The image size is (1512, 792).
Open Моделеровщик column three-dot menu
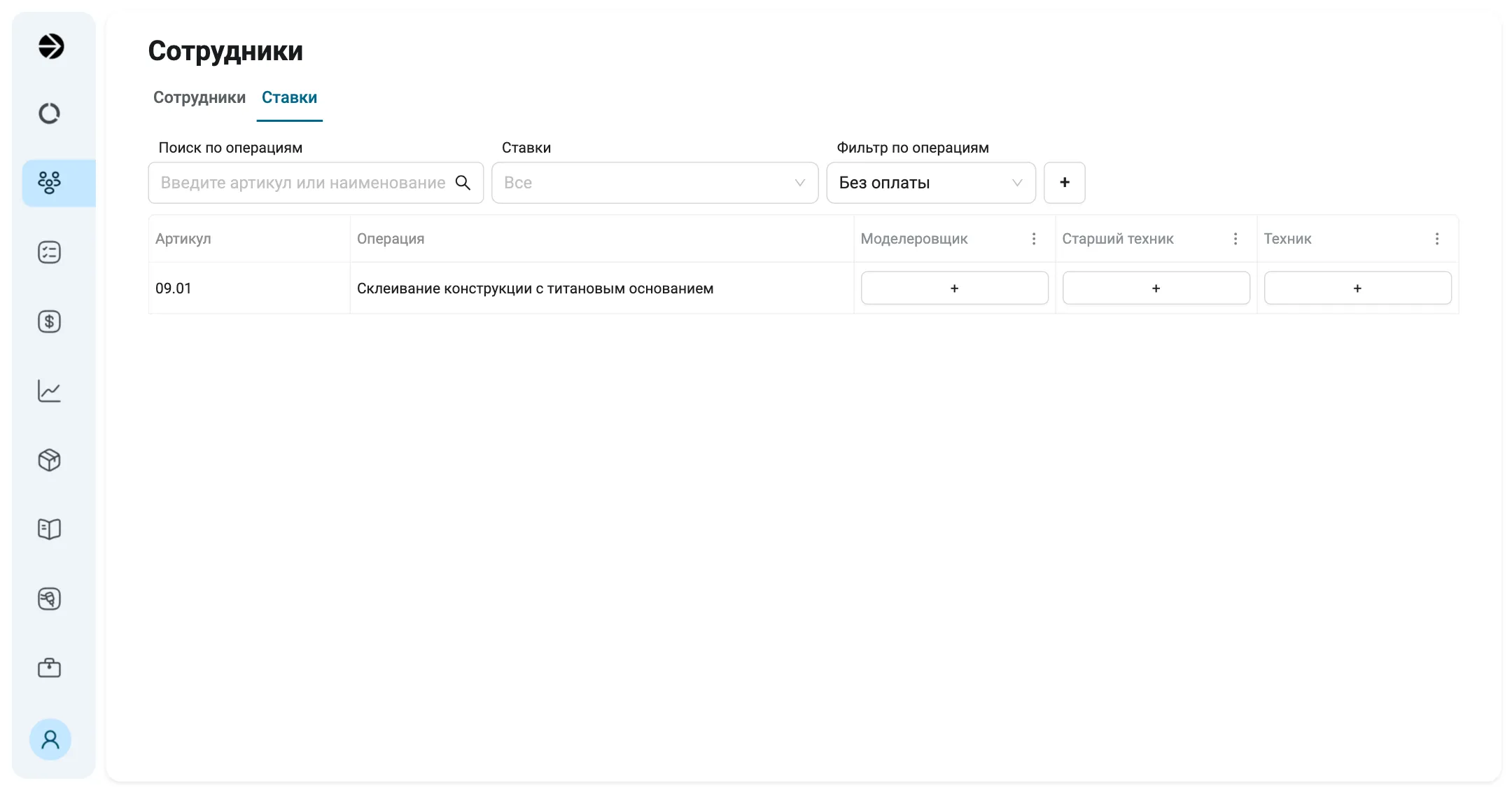click(1034, 239)
